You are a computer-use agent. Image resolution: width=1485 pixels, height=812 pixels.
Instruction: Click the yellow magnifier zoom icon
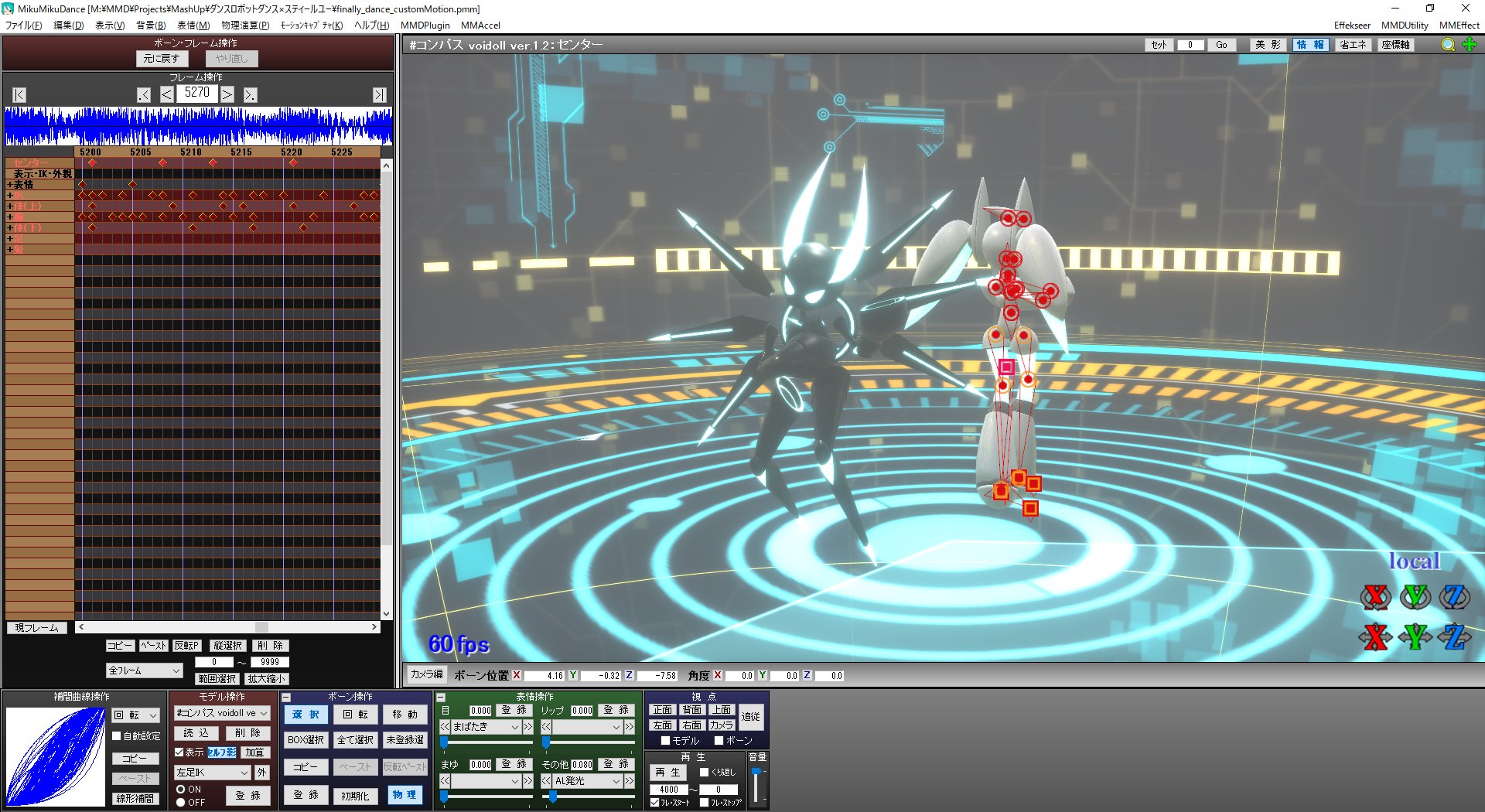1448,45
